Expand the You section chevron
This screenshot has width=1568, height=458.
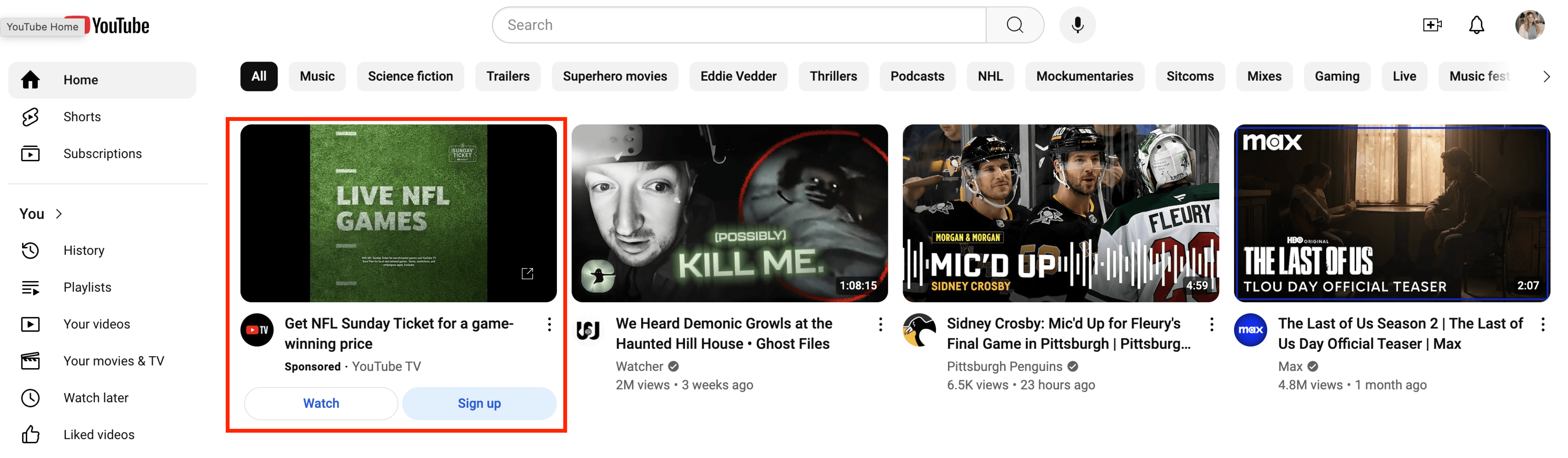tap(59, 214)
